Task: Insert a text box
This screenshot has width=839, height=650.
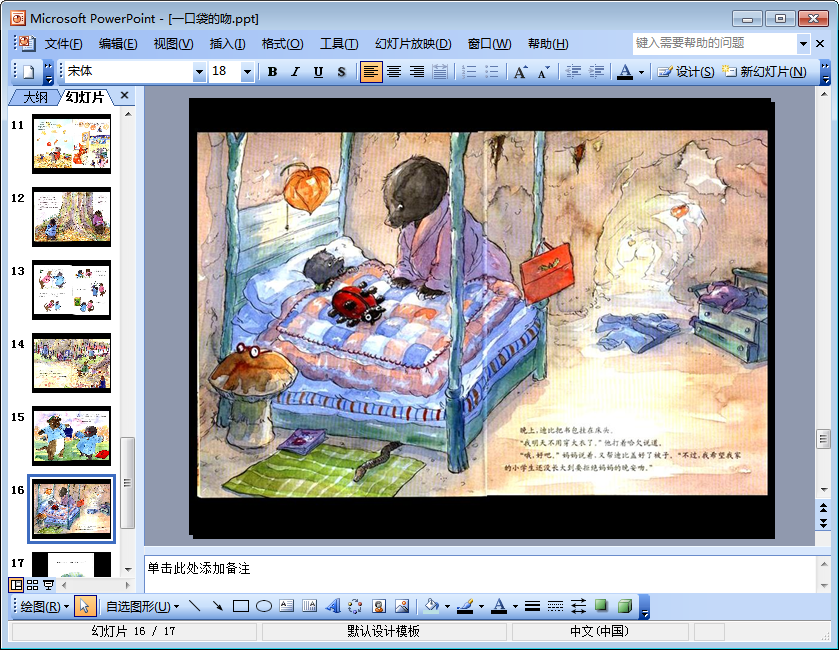Action: pos(287,606)
